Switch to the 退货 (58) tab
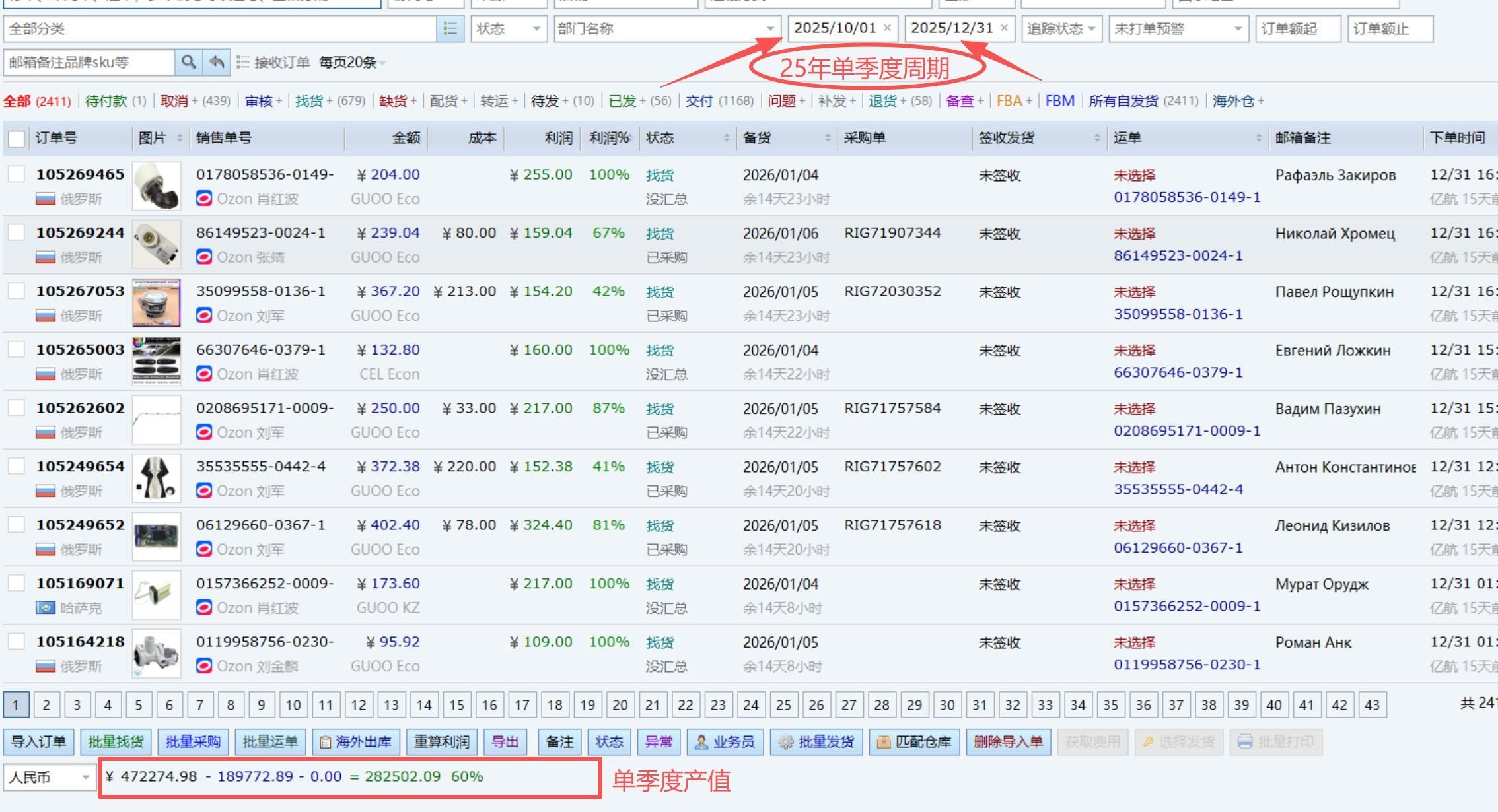 [x=900, y=101]
